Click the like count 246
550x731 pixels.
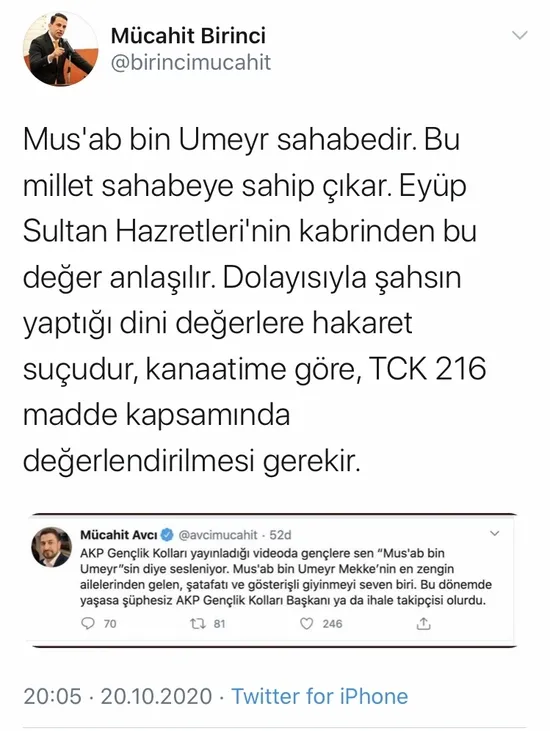click(x=332, y=624)
